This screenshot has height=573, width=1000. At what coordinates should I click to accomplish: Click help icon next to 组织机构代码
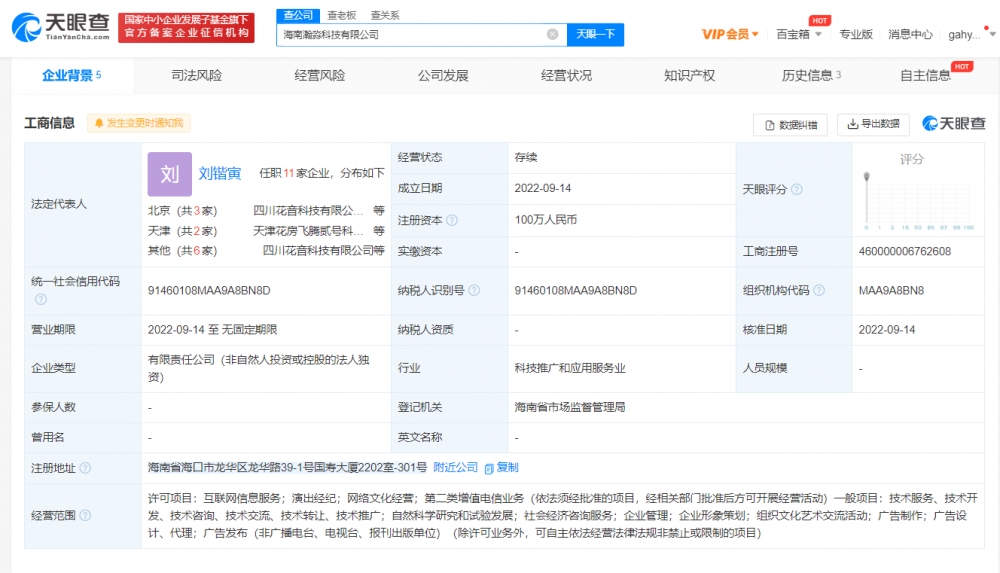819,290
